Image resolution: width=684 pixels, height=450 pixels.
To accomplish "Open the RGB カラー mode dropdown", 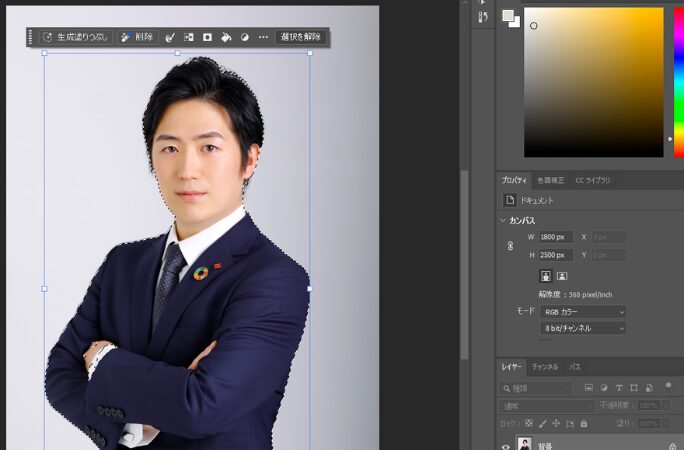I will pyautogui.click(x=584, y=312).
